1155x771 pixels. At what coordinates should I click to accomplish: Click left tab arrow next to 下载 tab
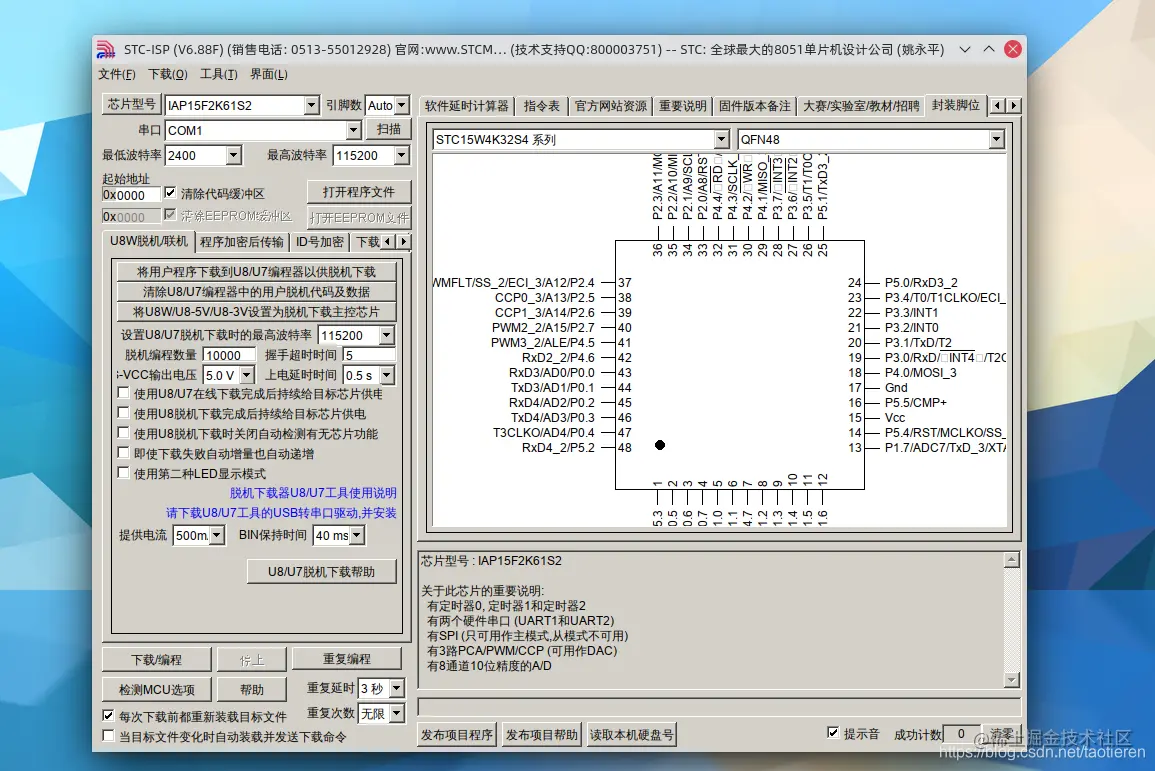point(387,242)
